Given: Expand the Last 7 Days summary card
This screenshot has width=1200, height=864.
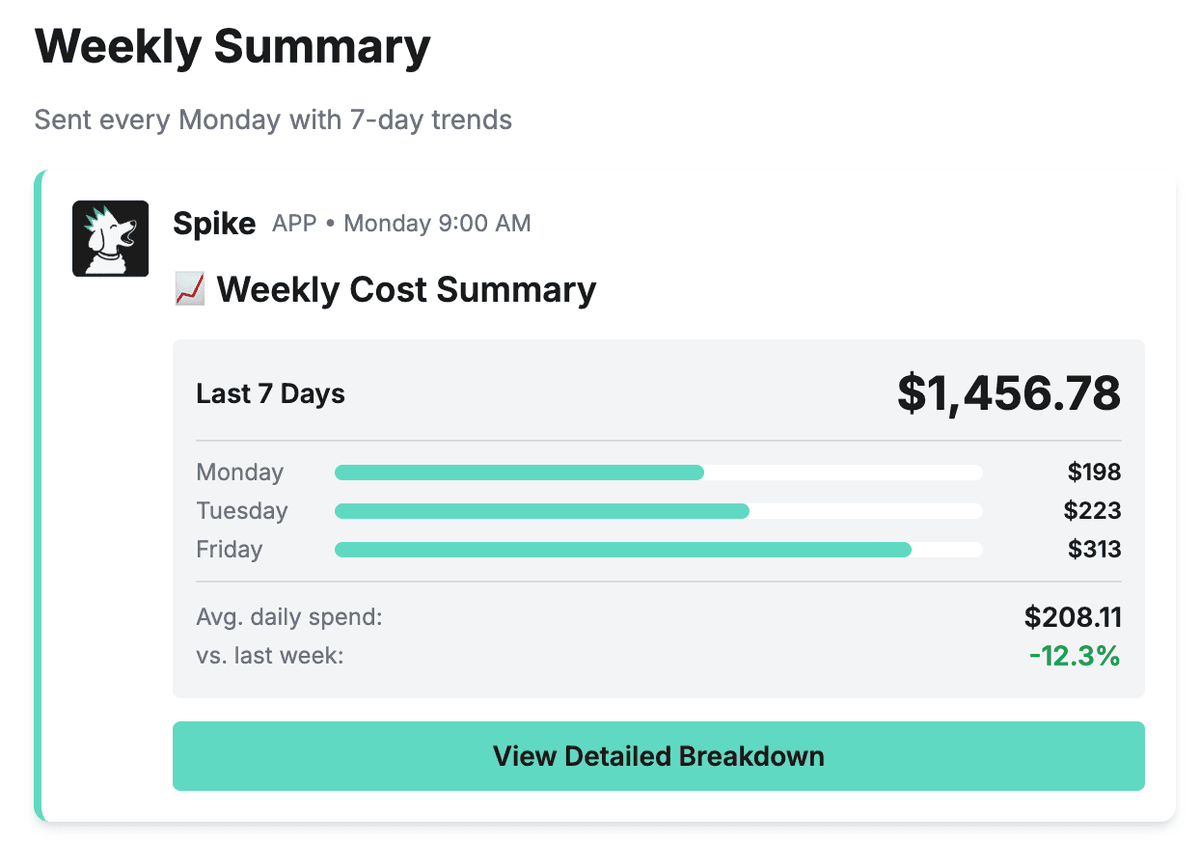Looking at the screenshot, I should point(270,393).
